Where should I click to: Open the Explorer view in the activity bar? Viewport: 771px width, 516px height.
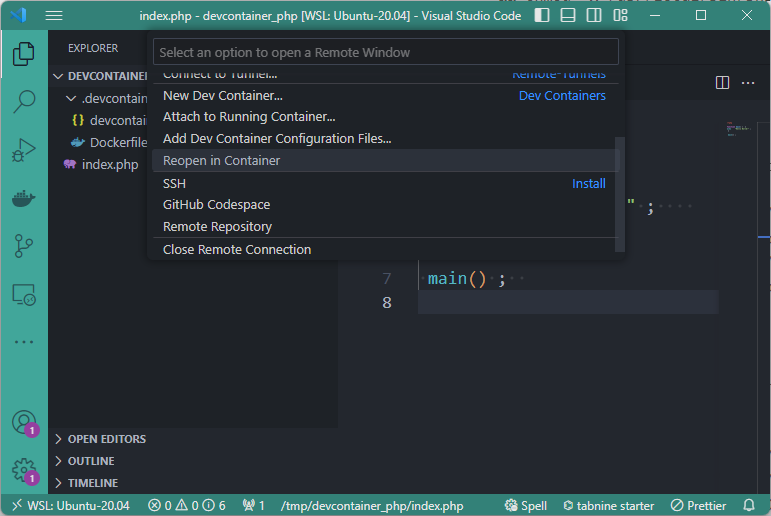(x=24, y=54)
